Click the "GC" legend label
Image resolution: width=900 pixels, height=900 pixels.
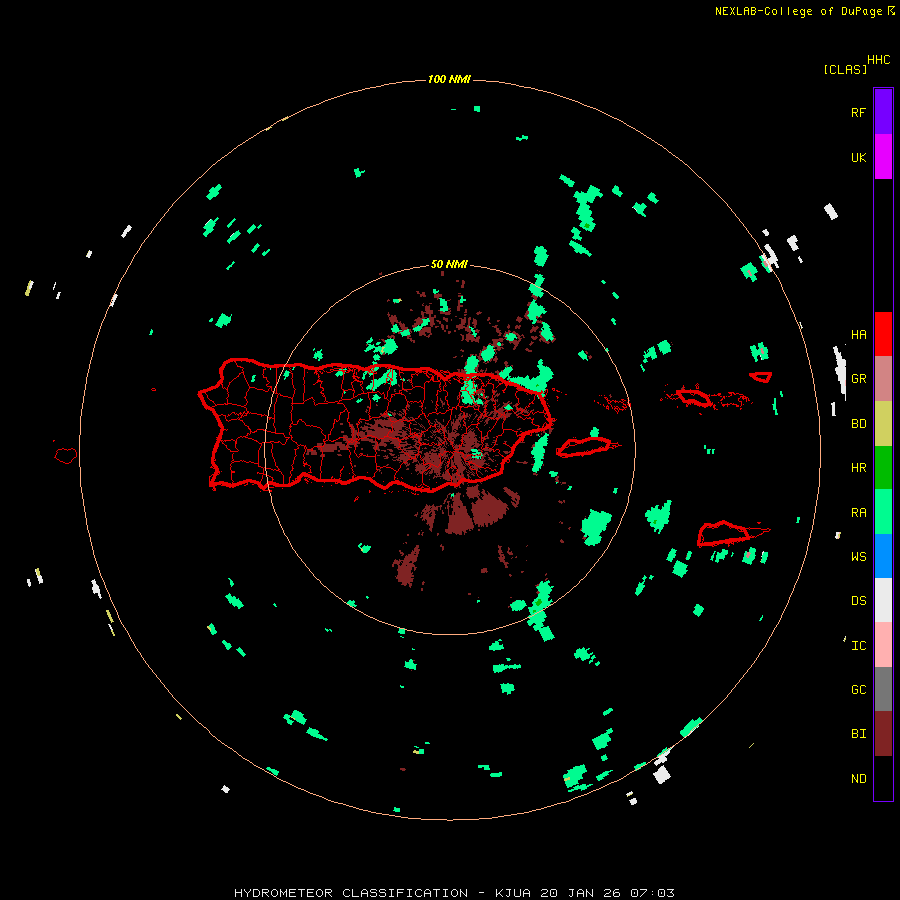tap(858, 690)
